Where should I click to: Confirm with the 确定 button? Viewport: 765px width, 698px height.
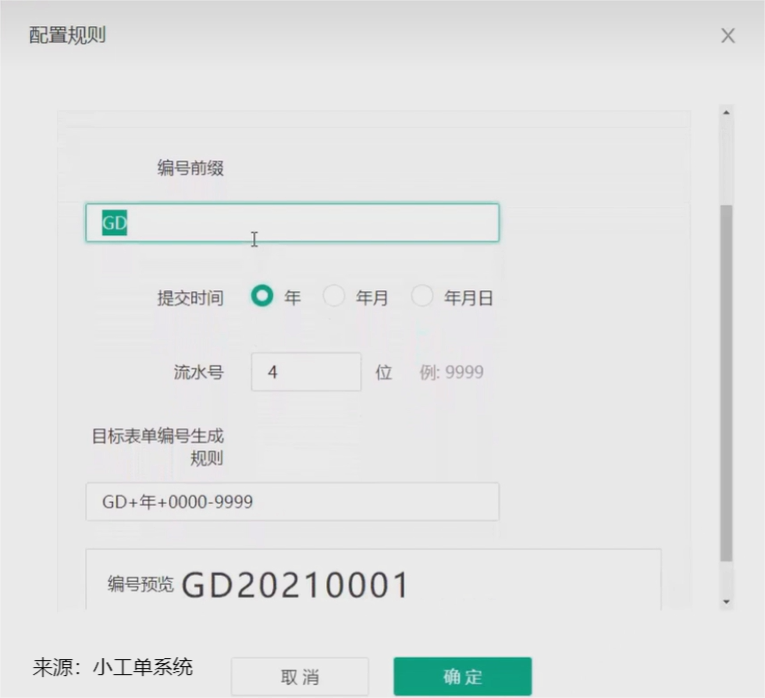462,677
